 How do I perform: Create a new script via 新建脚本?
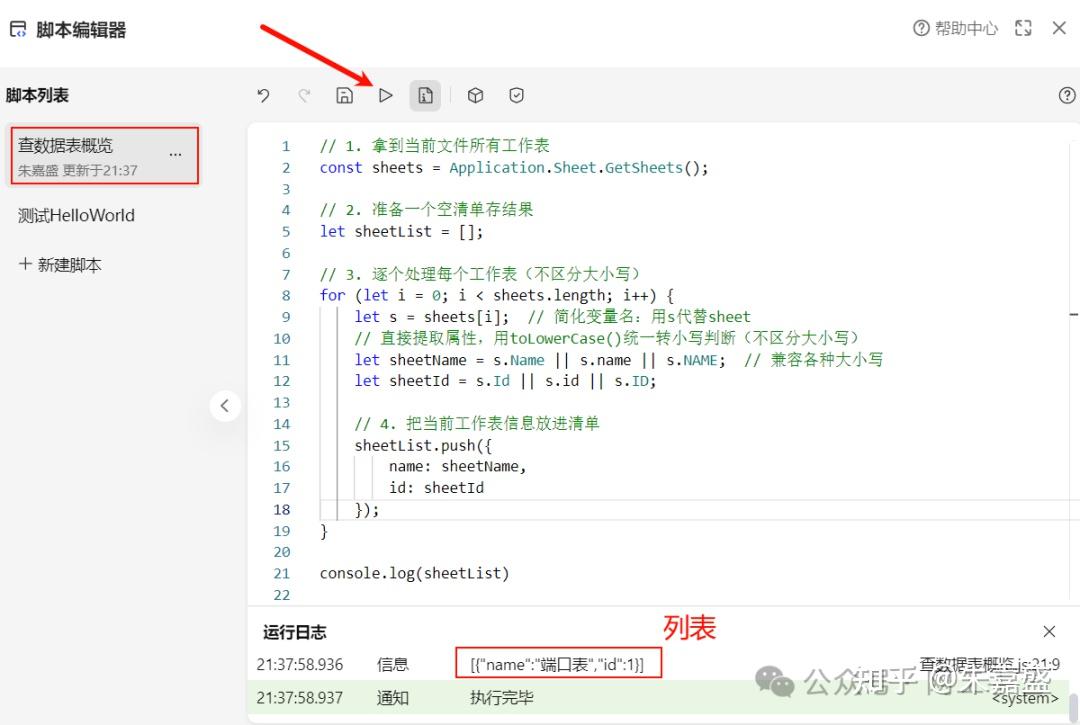(60, 264)
